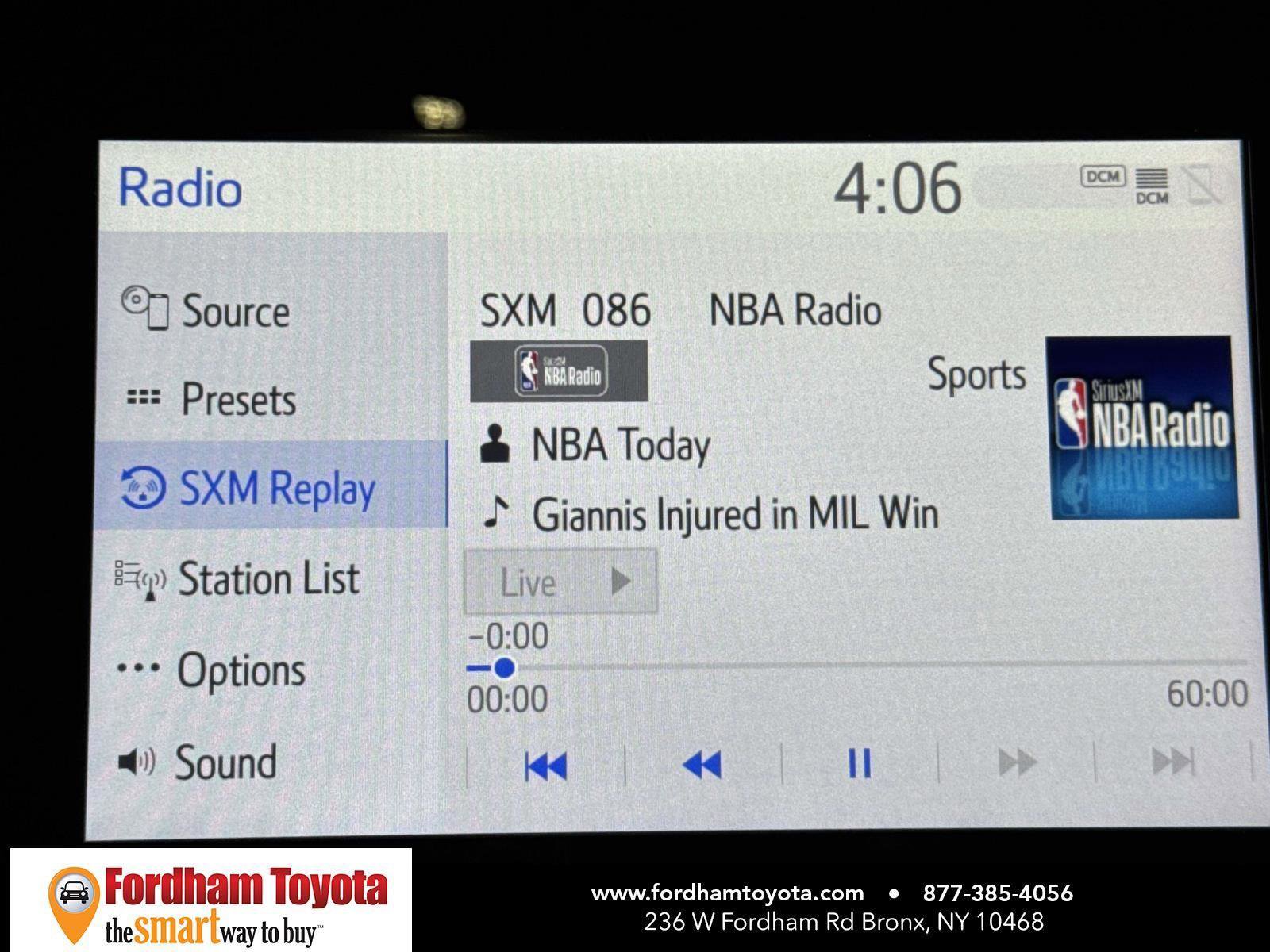
Task: Tap the phone disconnected status icon
Action: [x=1203, y=185]
